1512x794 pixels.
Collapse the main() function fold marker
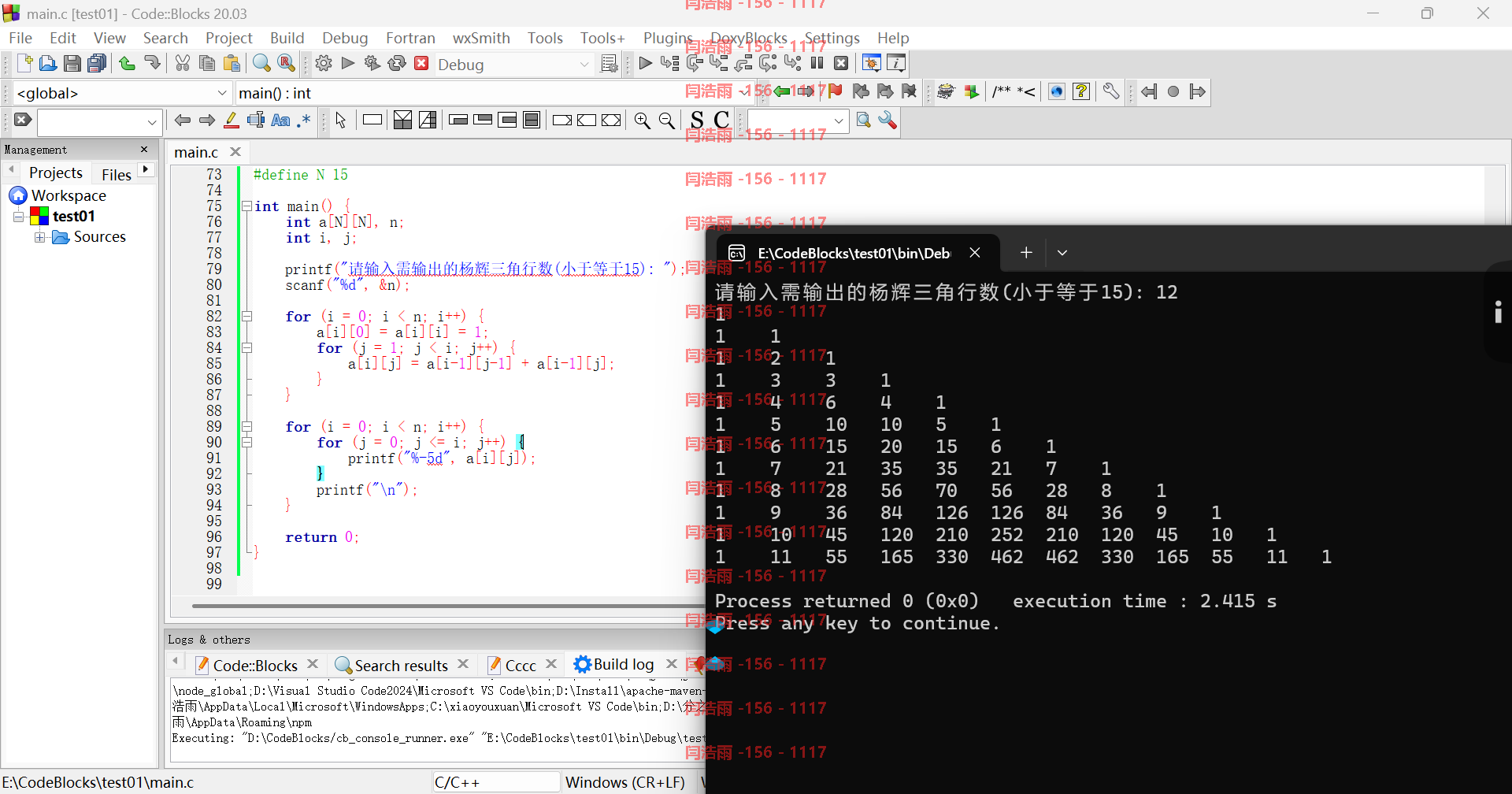pyautogui.click(x=247, y=206)
